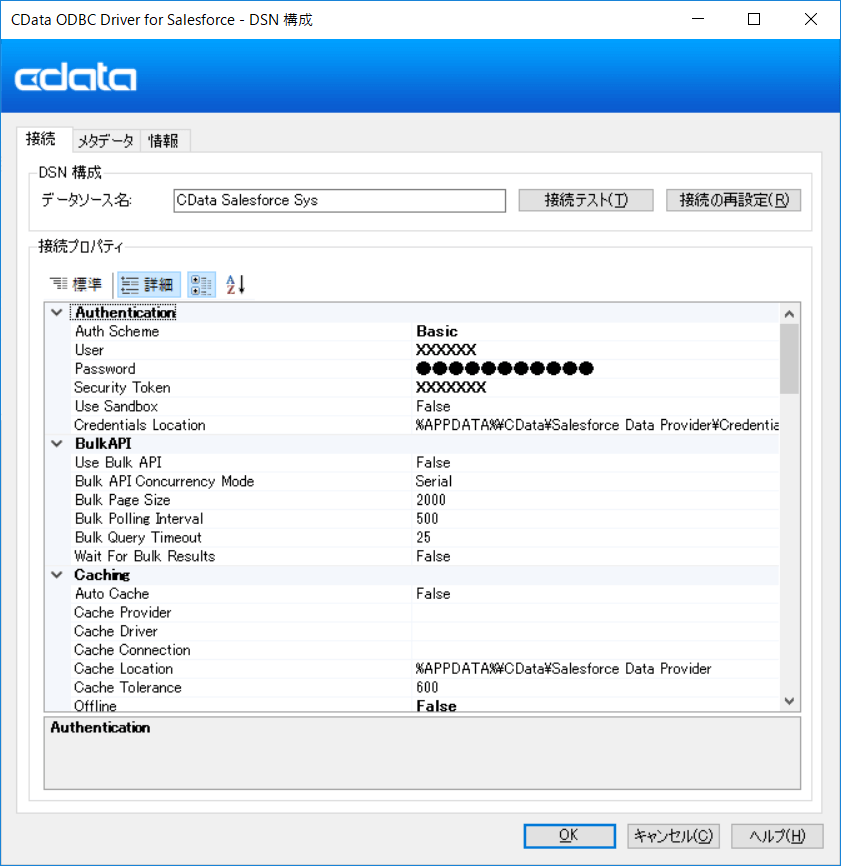Open the 情報 tab
The image size is (841, 866).
pyautogui.click(x=164, y=141)
